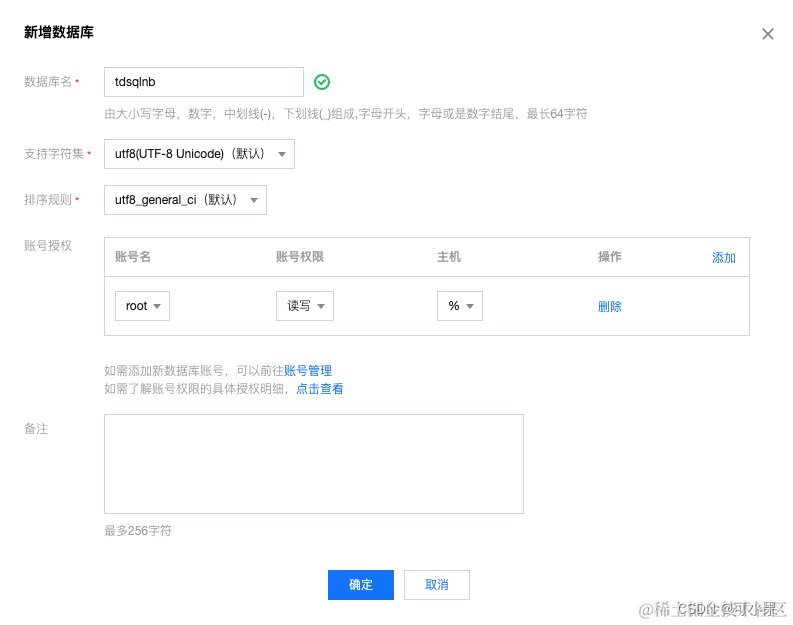This screenshot has height=625, width=793.
Task: Confirm with the 确定 button
Action: (x=361, y=585)
